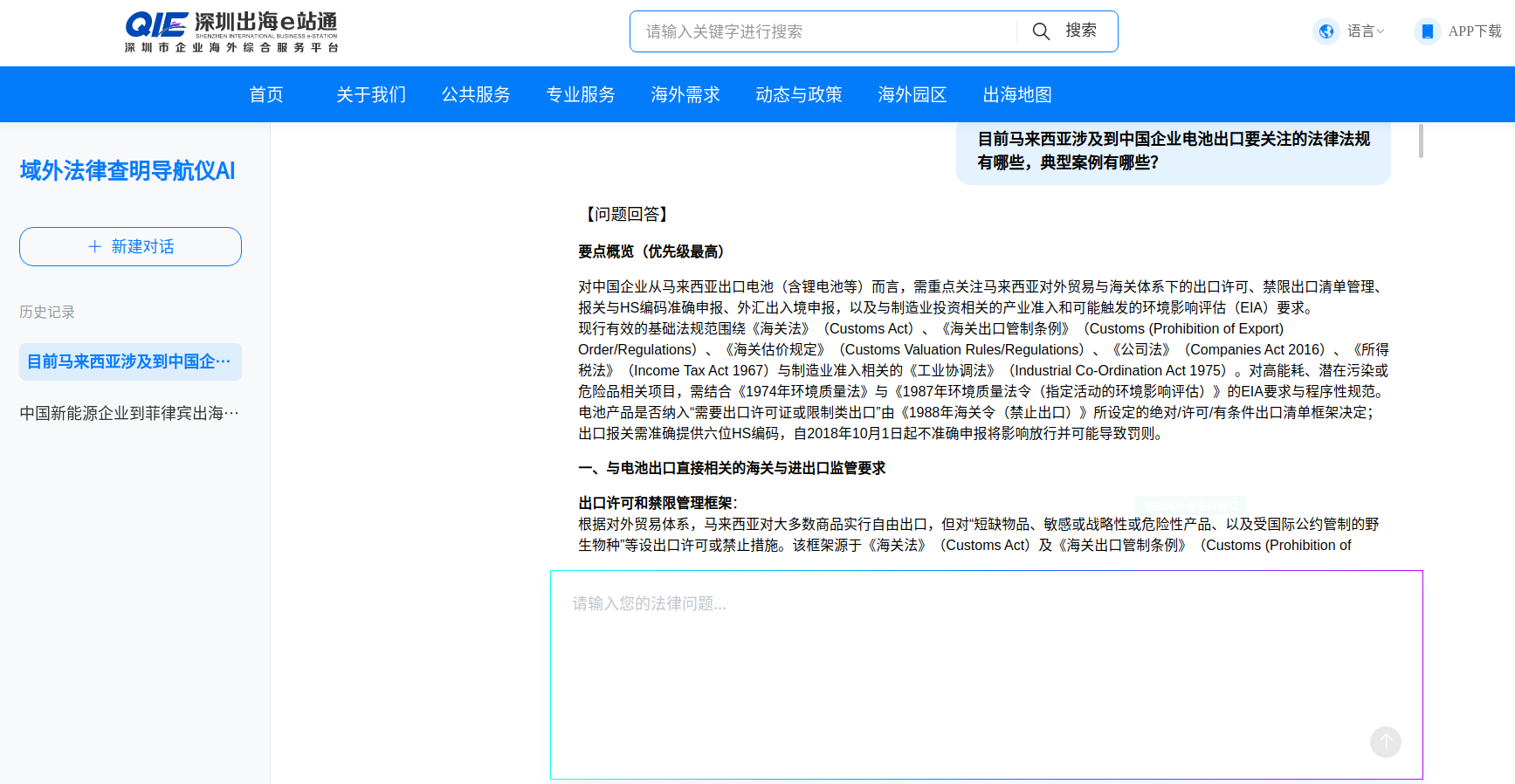Click the 新建对话 button
Image resolution: width=1515 pixels, height=784 pixels.
130,247
